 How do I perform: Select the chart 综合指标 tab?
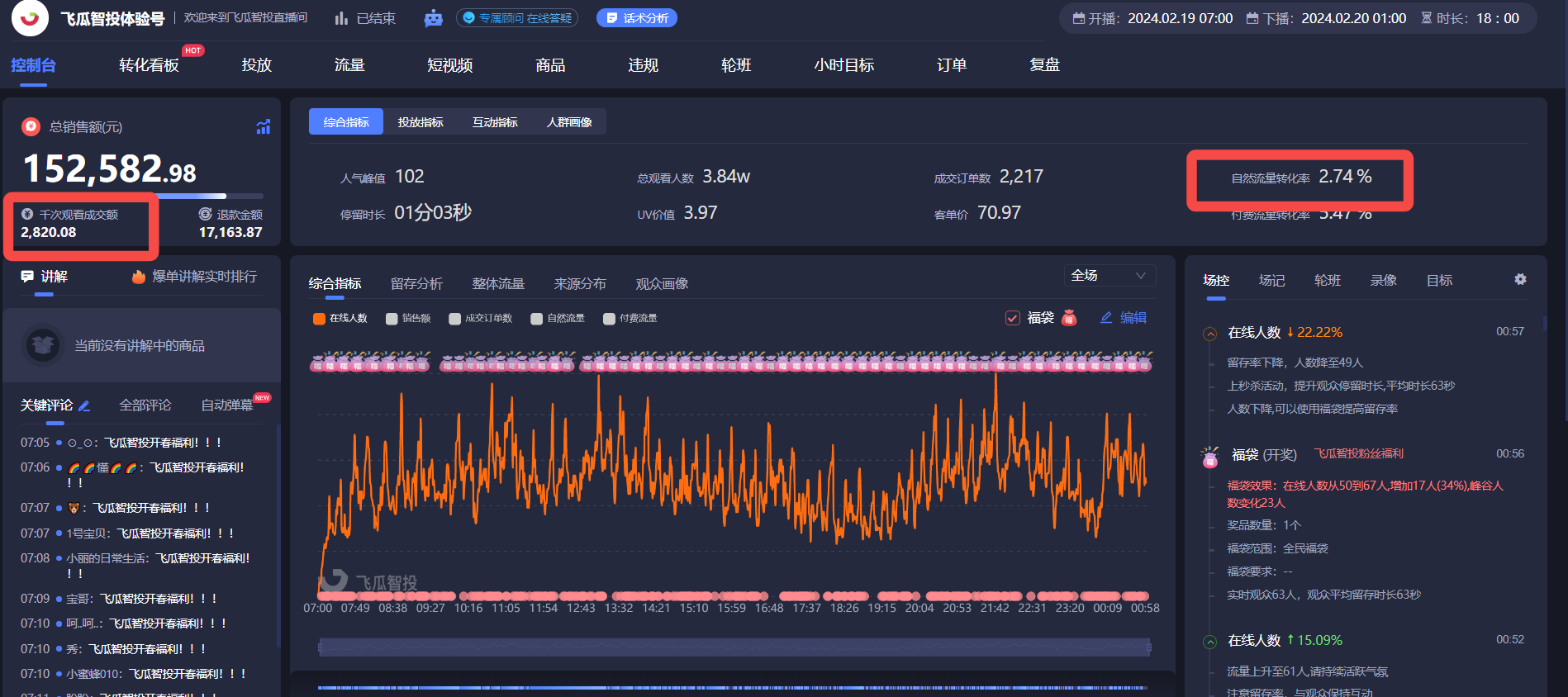click(x=335, y=284)
